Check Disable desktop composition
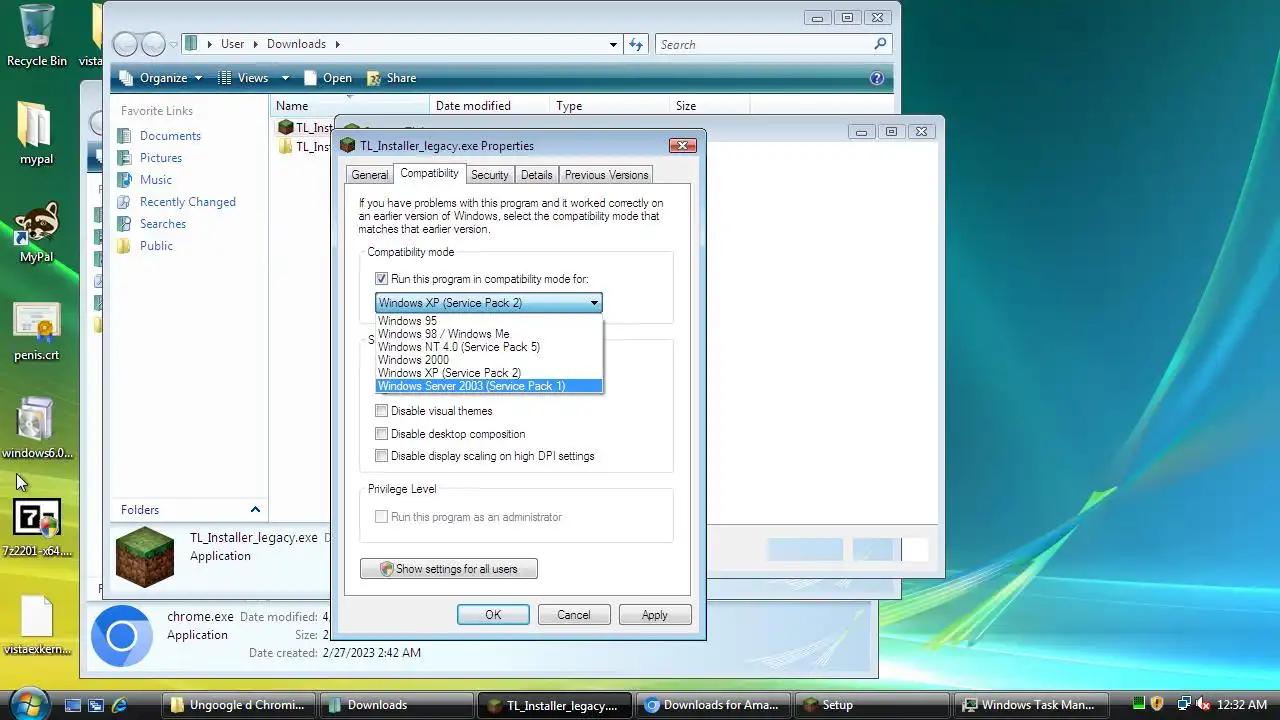1280x720 pixels. click(381, 434)
